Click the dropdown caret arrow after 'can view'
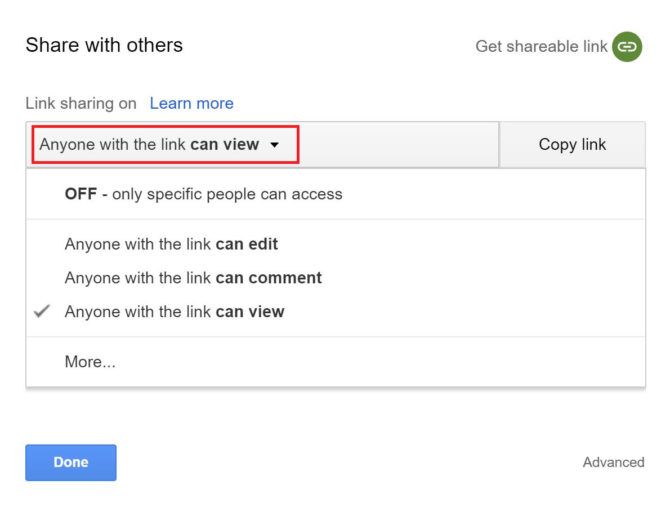The height and width of the screenshot is (507, 670). [x=275, y=145]
